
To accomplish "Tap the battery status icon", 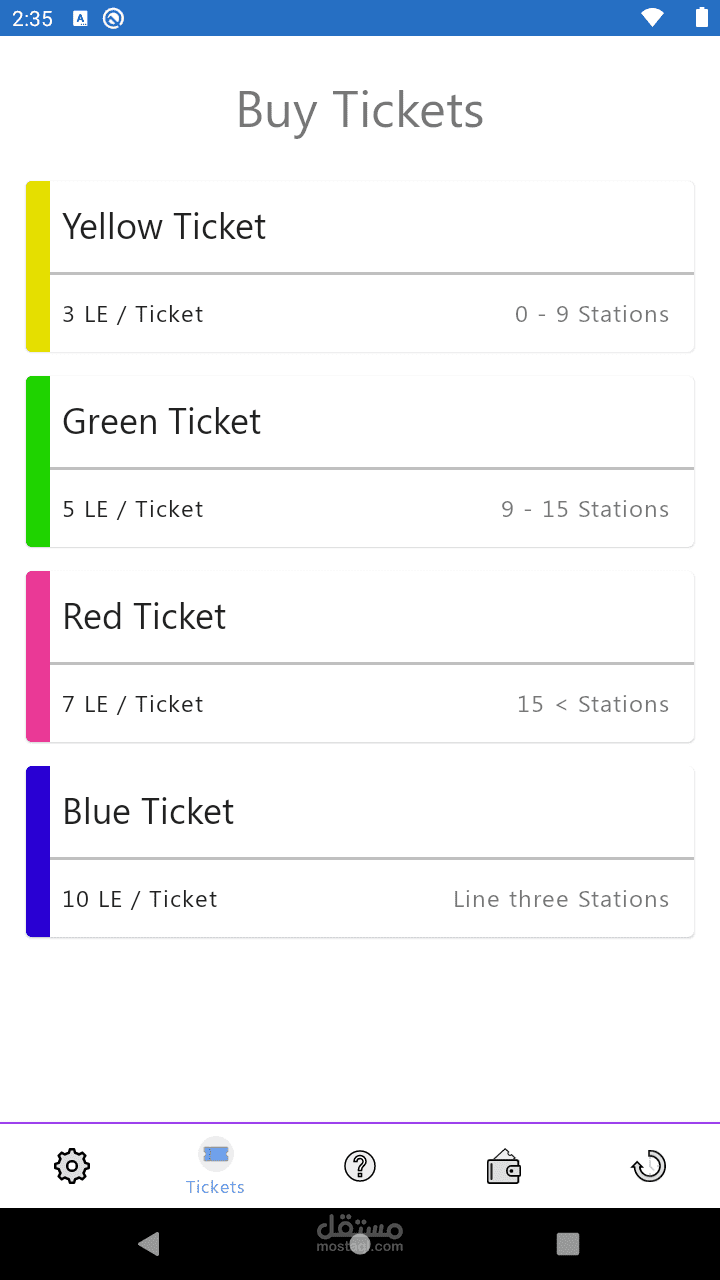I will (x=701, y=17).
